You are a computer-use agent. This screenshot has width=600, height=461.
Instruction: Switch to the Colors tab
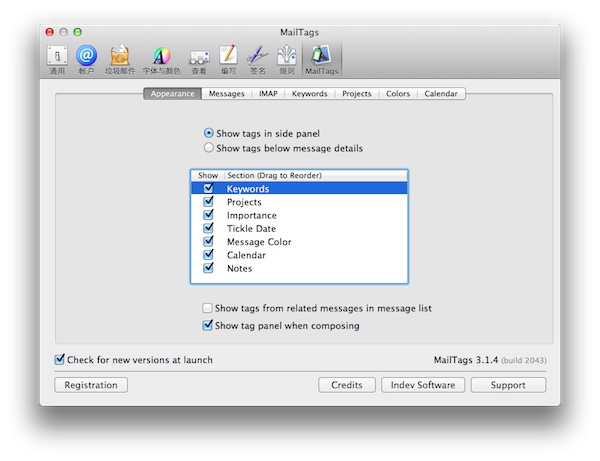click(x=398, y=94)
